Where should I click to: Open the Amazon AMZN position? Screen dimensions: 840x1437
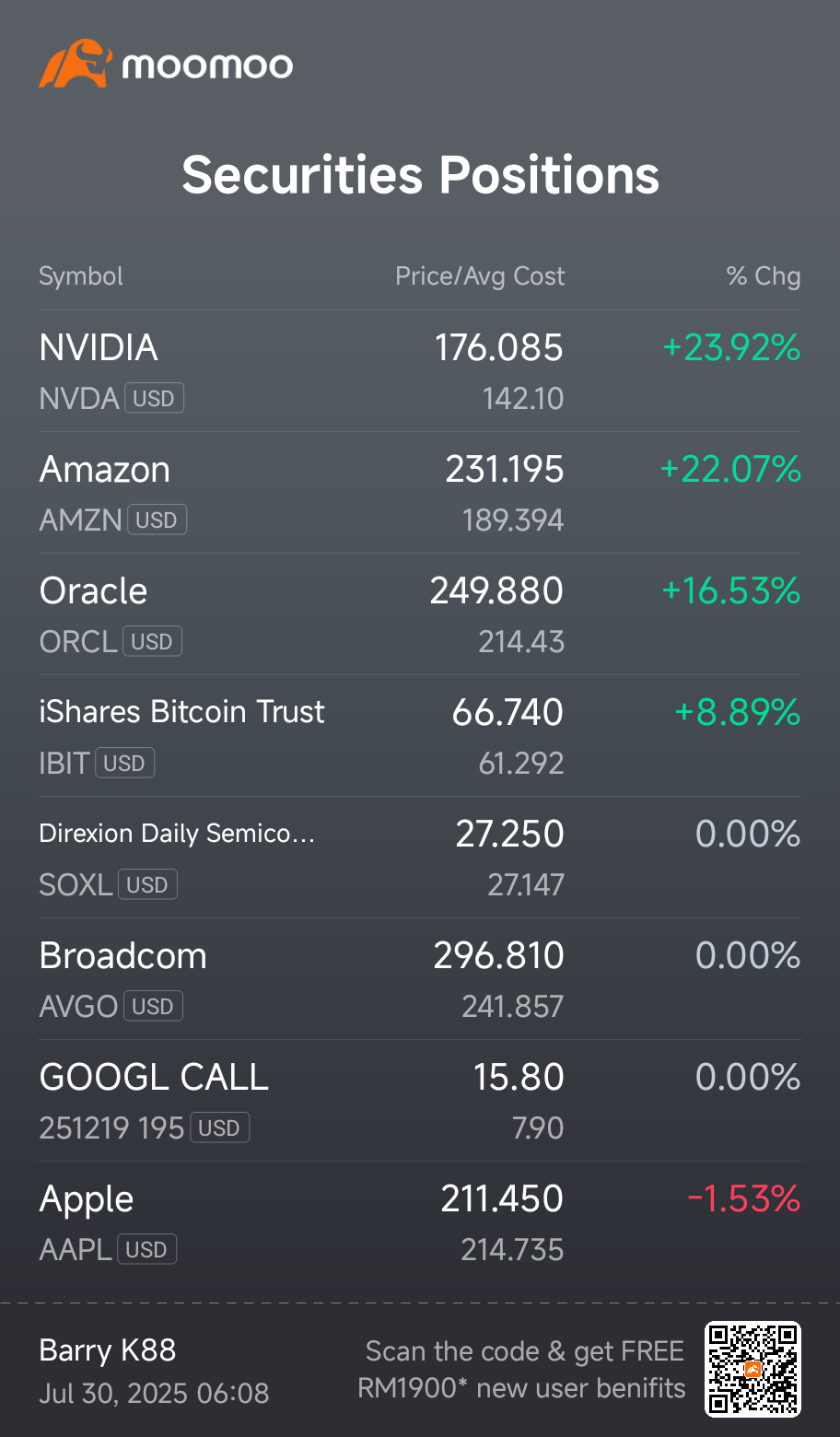[420, 493]
